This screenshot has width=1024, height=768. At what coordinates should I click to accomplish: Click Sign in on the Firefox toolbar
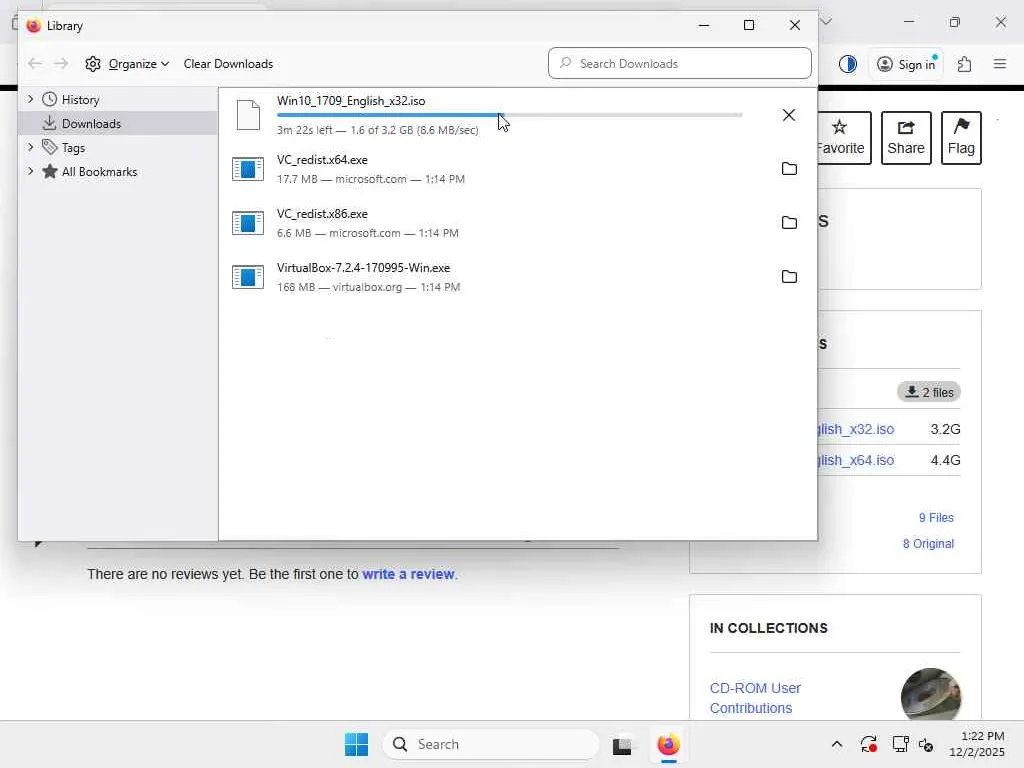pos(906,64)
